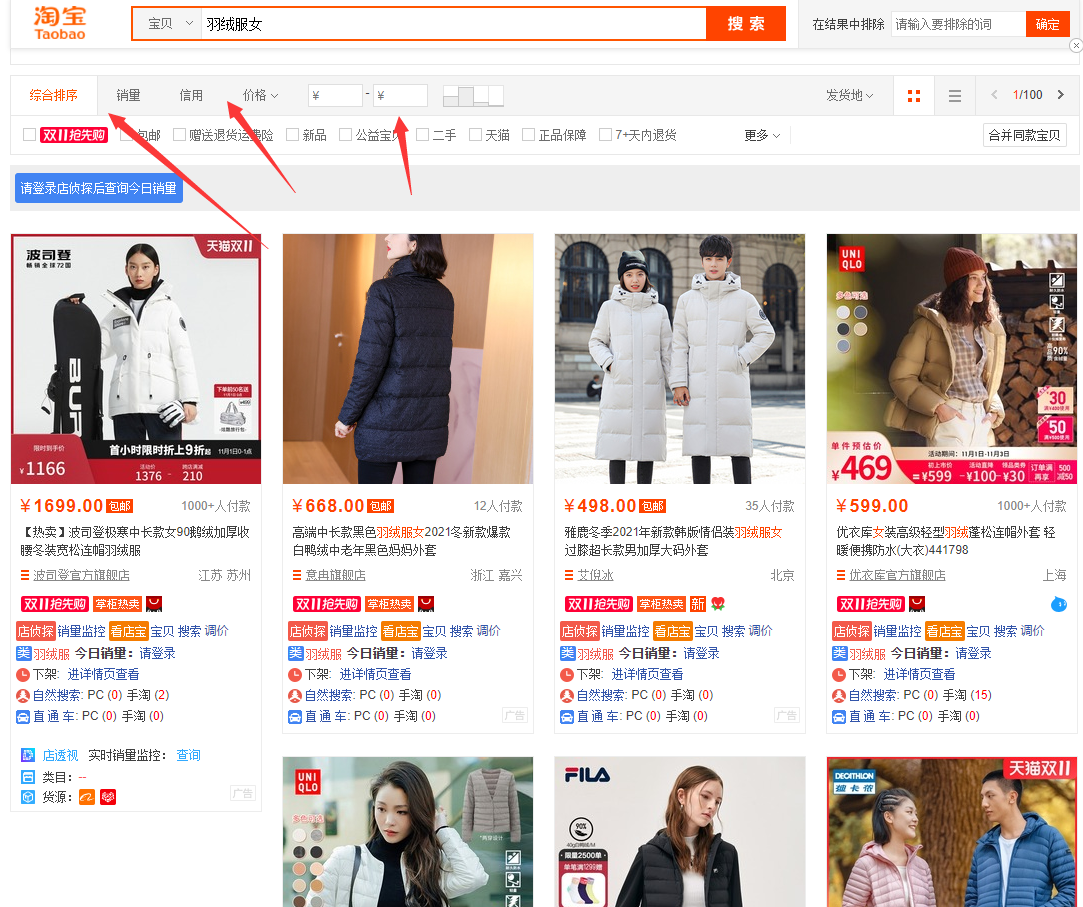The image size is (1083, 907).
Task: Select the 综合排序 sort tab
Action: click(54, 95)
